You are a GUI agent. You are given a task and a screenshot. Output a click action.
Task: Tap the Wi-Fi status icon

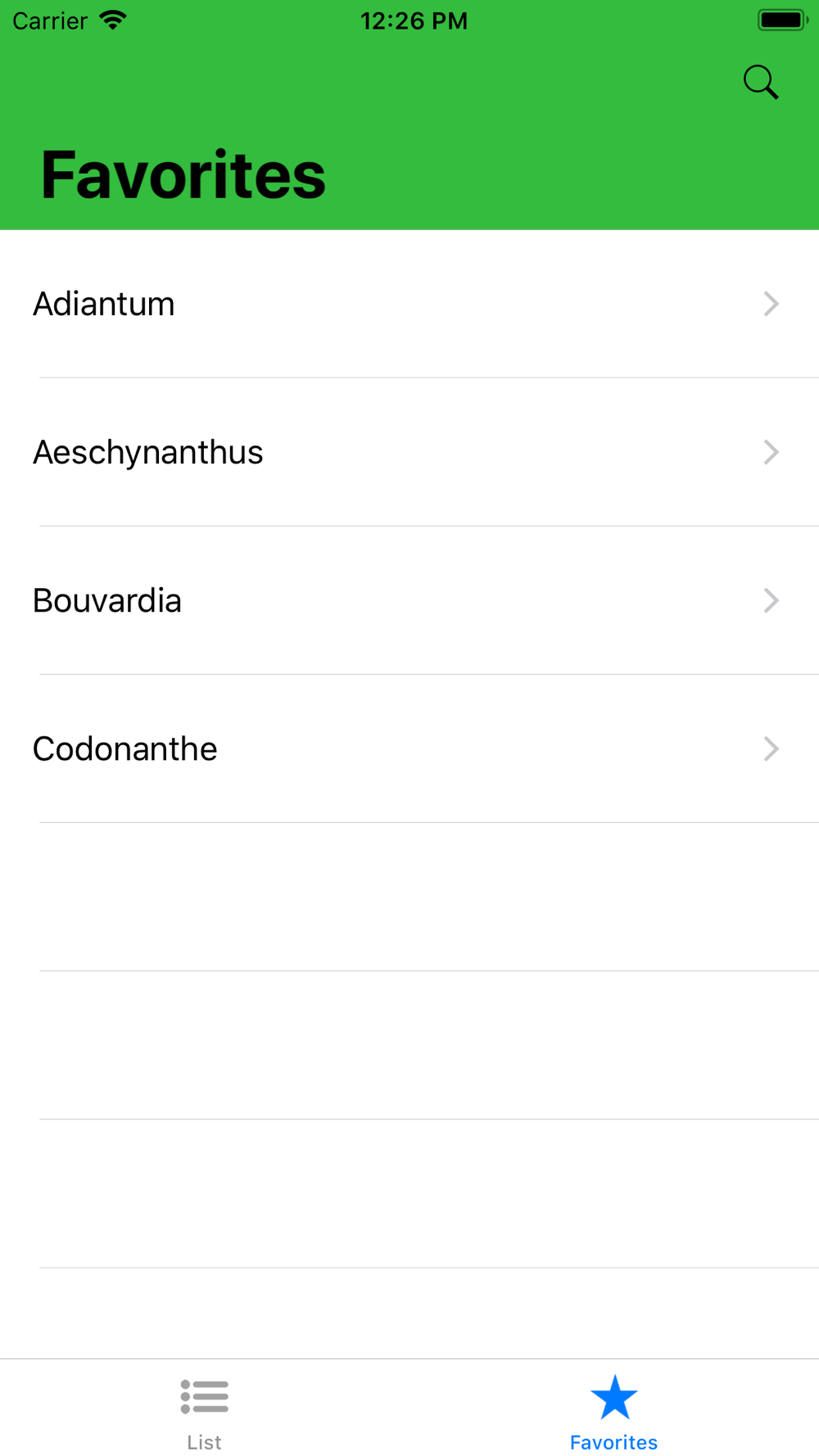click(x=113, y=20)
